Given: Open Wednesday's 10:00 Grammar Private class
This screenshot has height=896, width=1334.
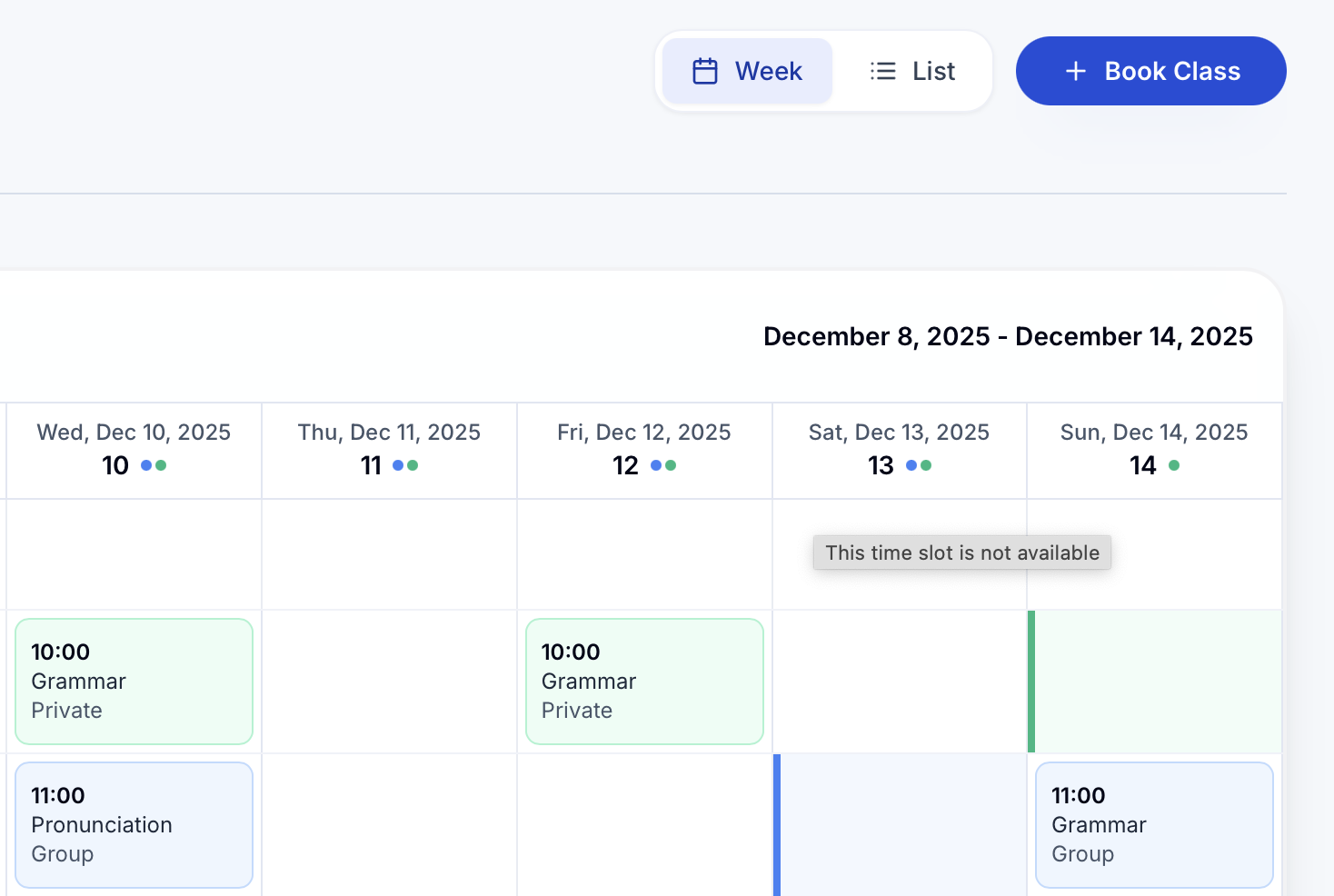Looking at the screenshot, I should point(134,681).
